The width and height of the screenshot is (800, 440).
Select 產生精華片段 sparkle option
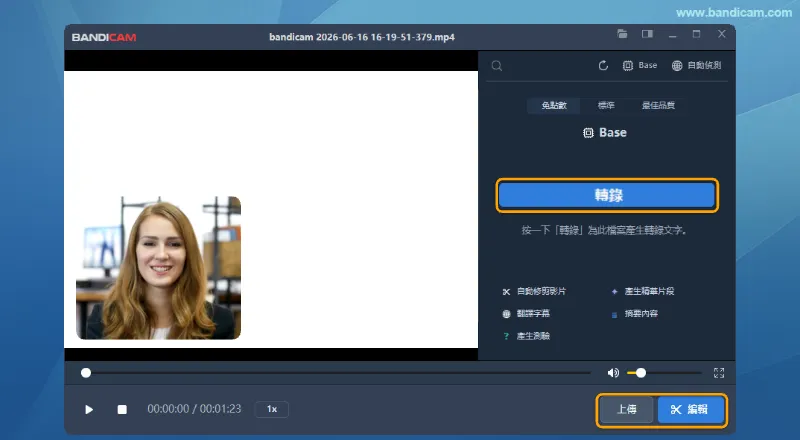(x=642, y=291)
